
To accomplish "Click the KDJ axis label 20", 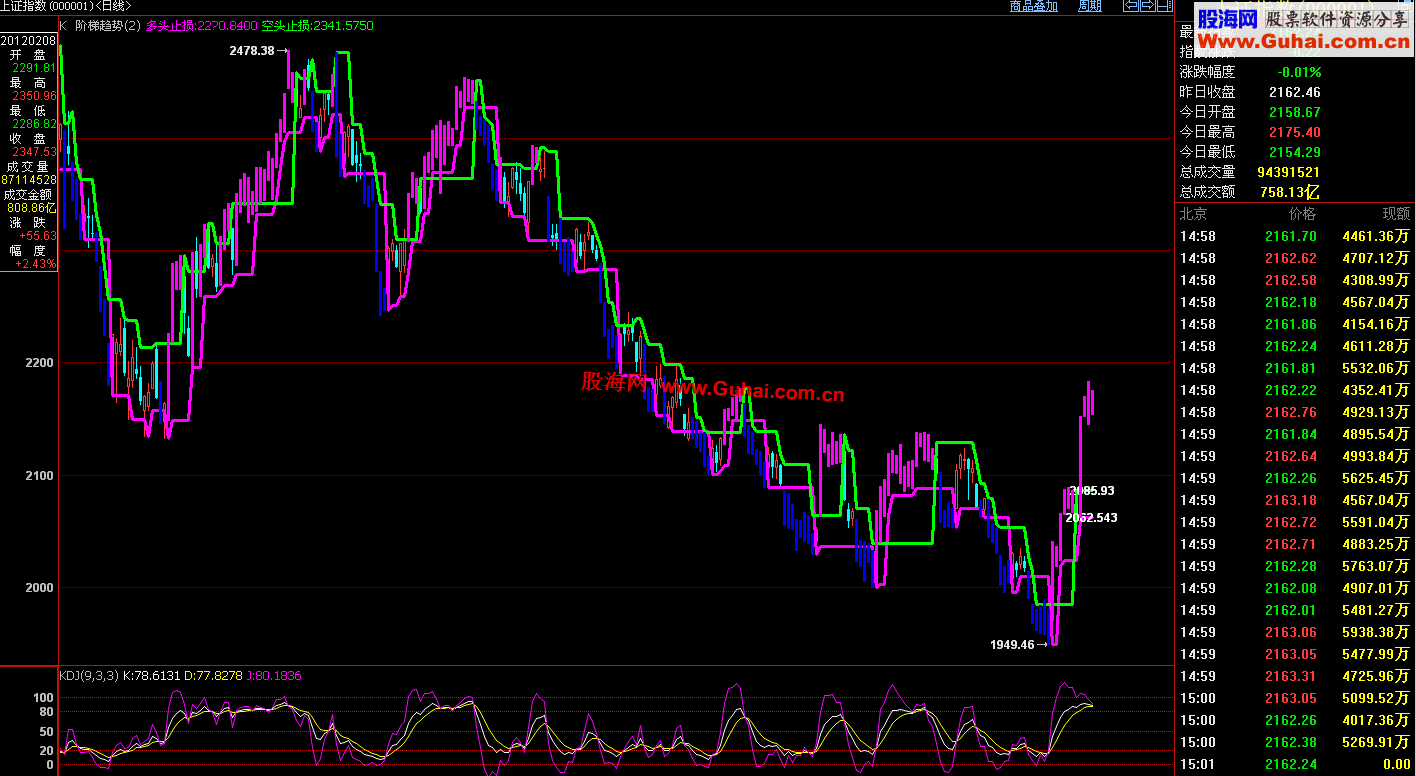I will [x=46, y=750].
